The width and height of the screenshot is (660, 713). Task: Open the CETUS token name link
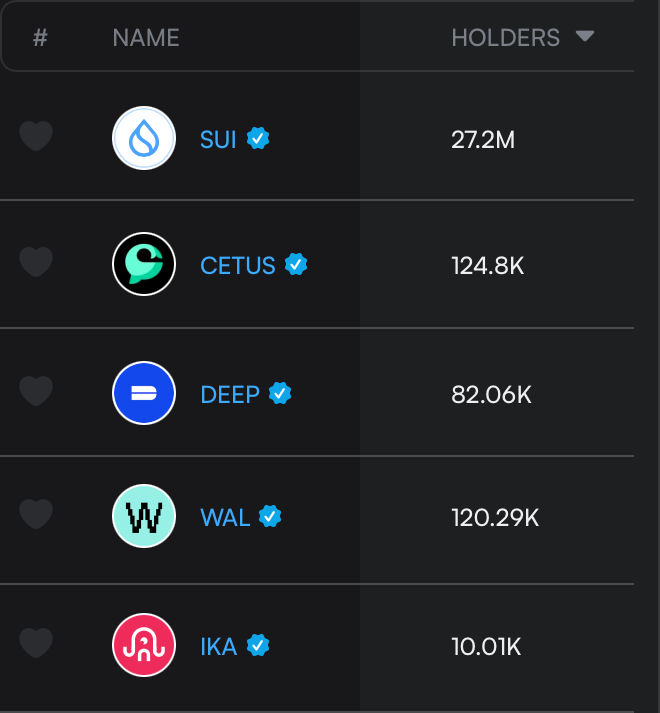[x=238, y=266]
